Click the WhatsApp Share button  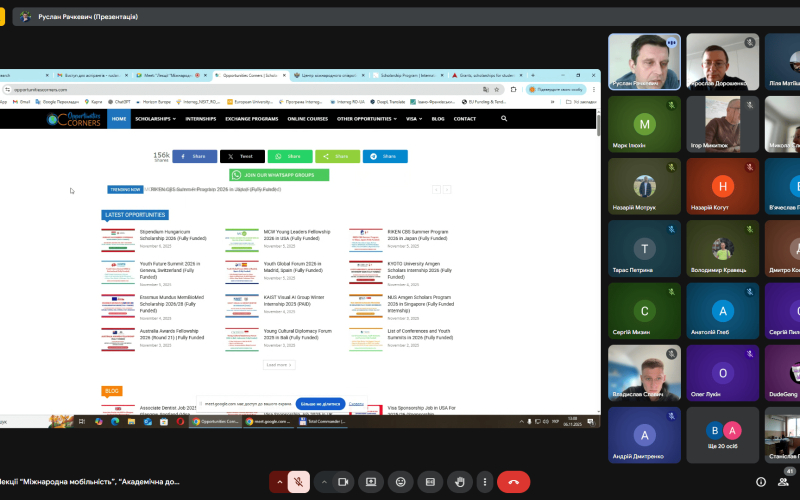coord(290,156)
